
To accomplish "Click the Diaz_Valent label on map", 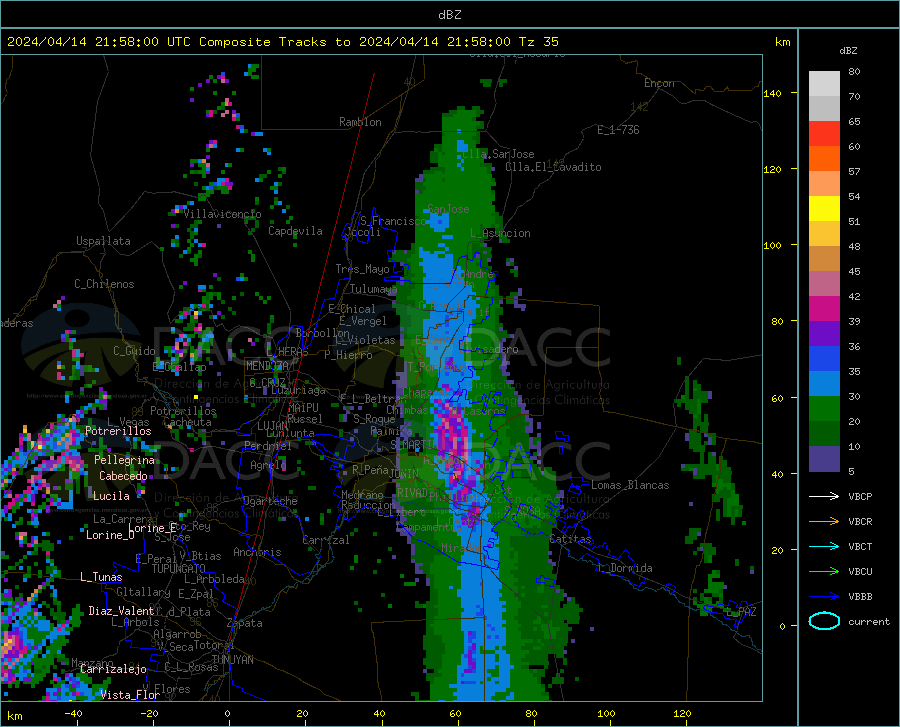I will point(121,611).
